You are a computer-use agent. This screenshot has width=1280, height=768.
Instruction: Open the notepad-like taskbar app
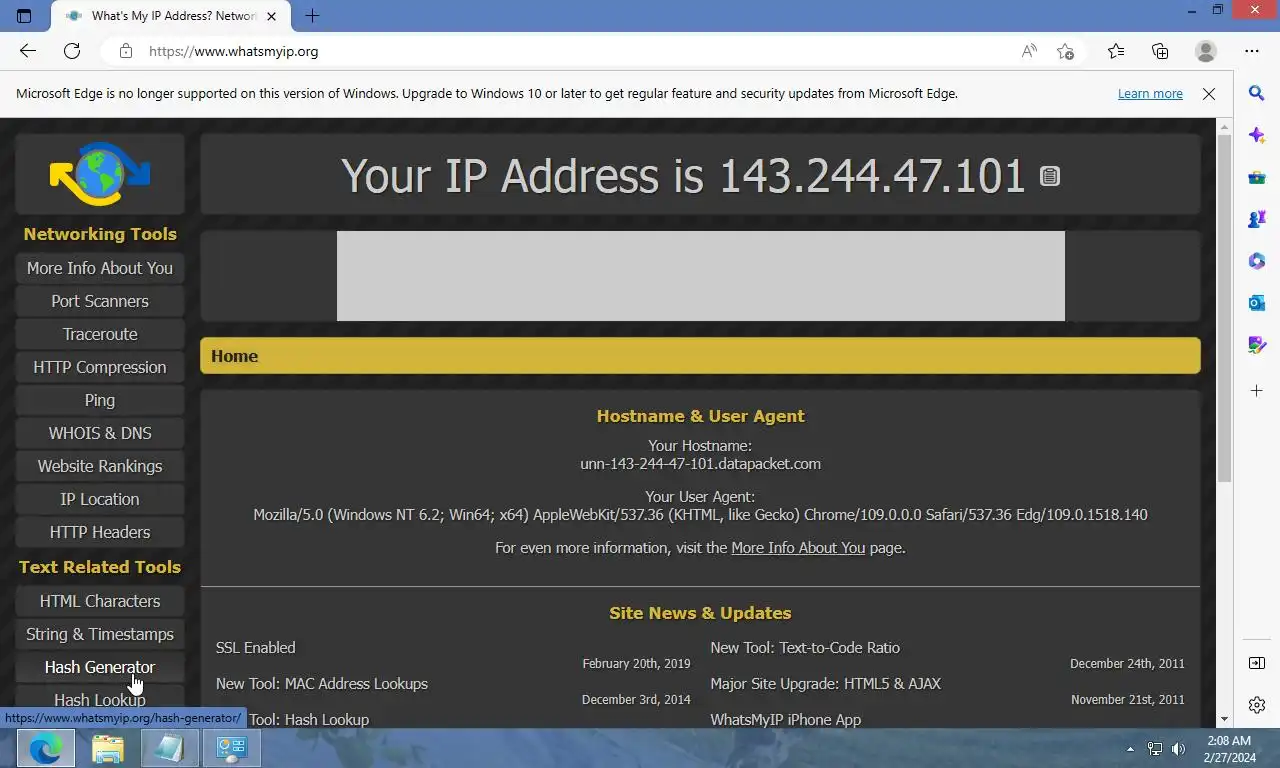point(170,748)
